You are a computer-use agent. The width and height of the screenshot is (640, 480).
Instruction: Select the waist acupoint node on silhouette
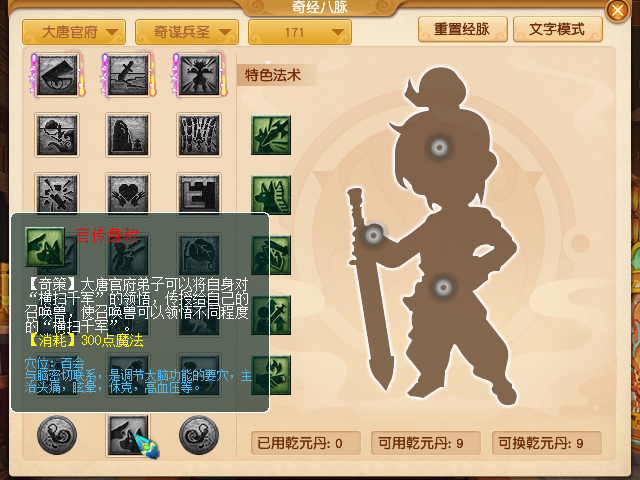(443, 287)
